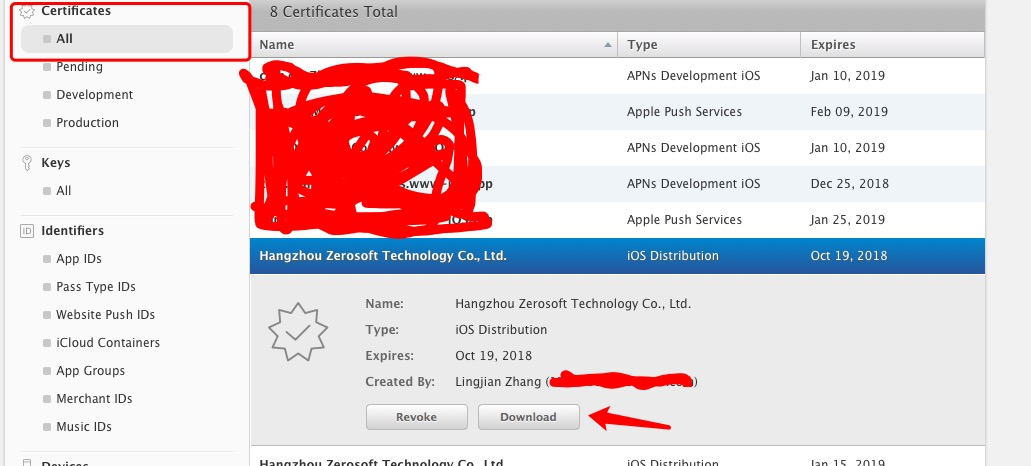The height and width of the screenshot is (466, 1031).
Task: Select the row expiring Jan 10, 2019 at top
Action: tap(617, 76)
